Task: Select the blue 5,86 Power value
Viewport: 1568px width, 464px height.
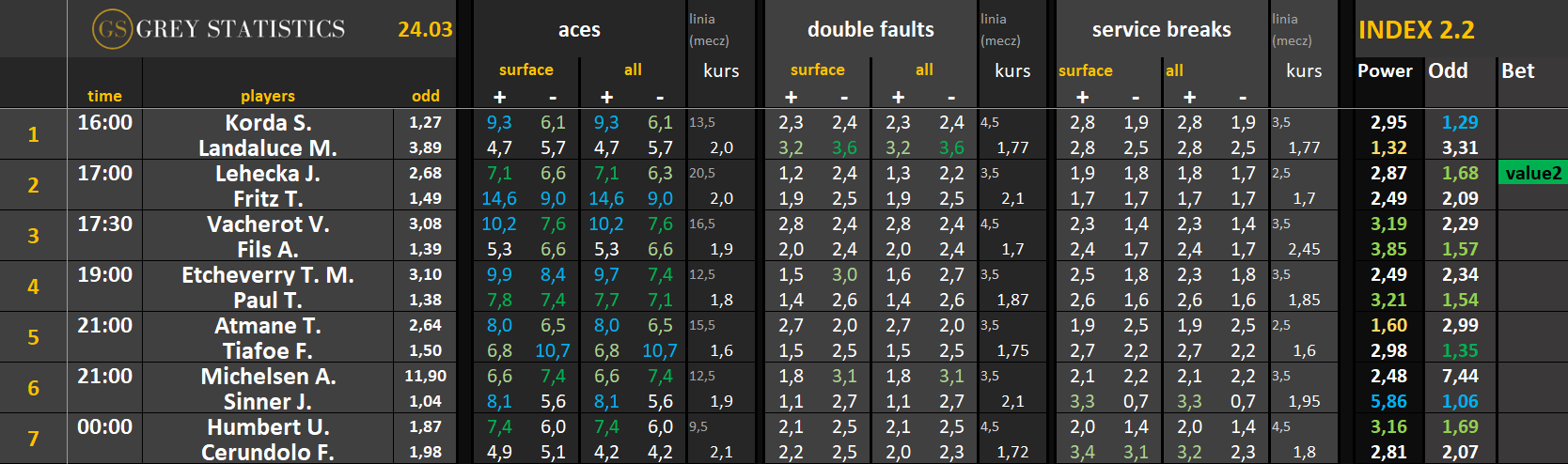Action: [x=1388, y=402]
